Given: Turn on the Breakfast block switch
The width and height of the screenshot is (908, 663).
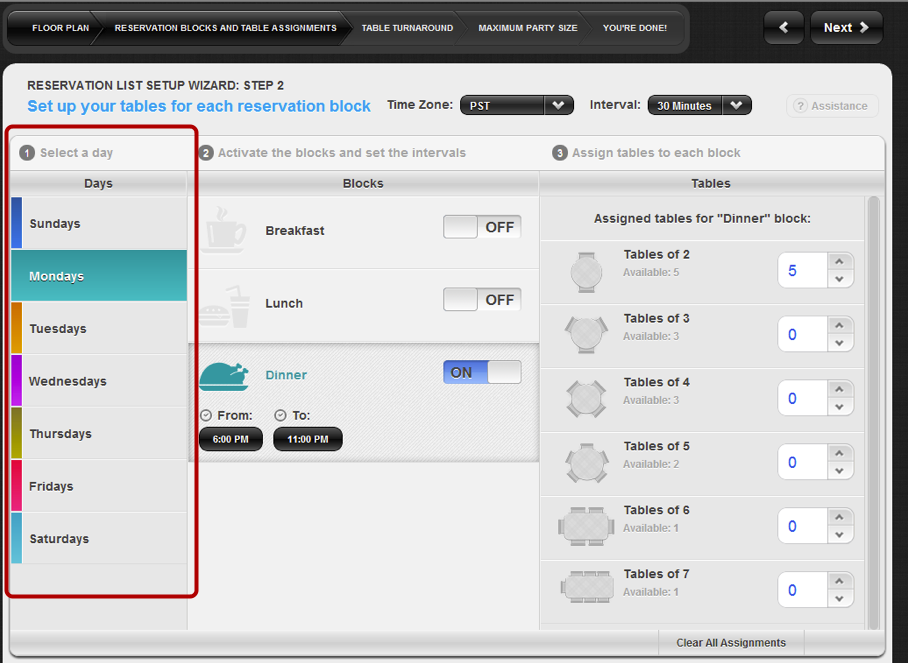Looking at the screenshot, I should [482, 227].
